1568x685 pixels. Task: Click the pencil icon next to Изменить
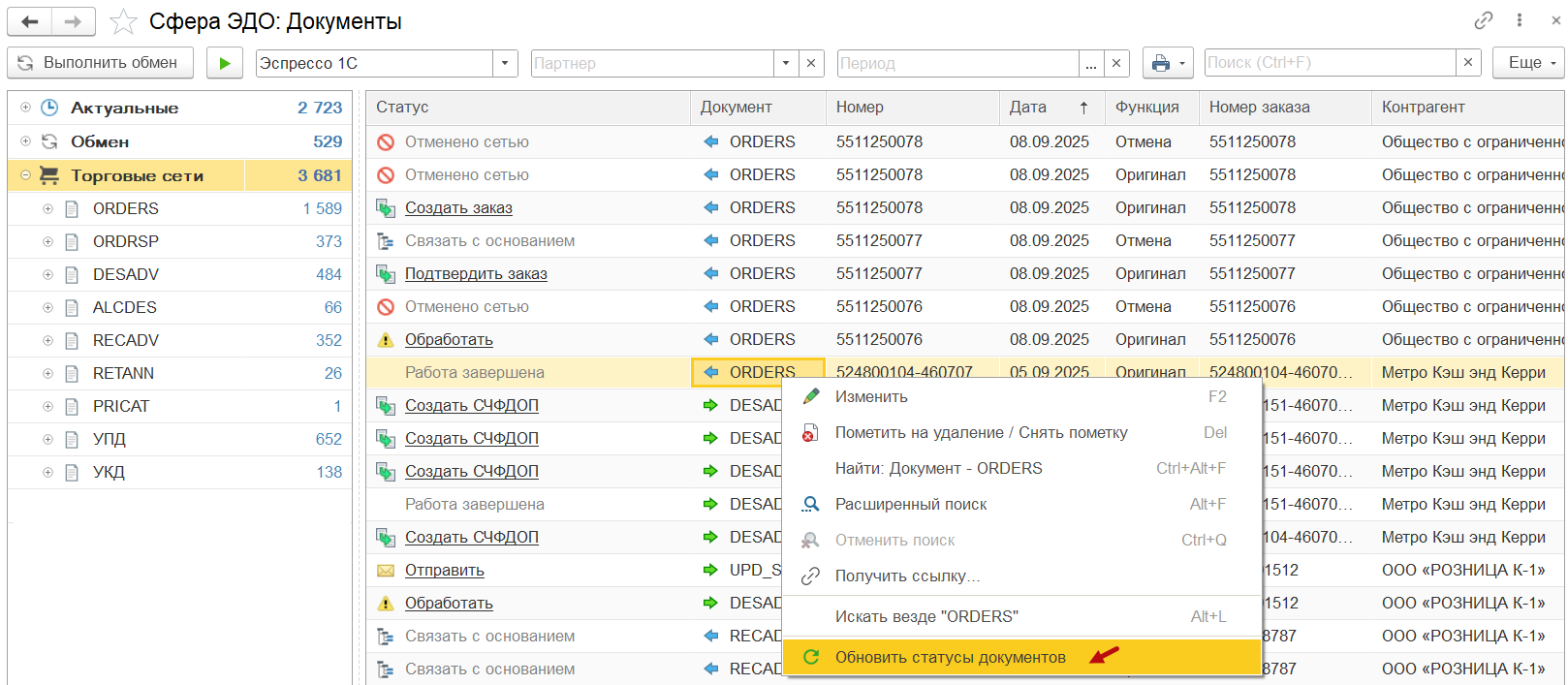(x=811, y=396)
